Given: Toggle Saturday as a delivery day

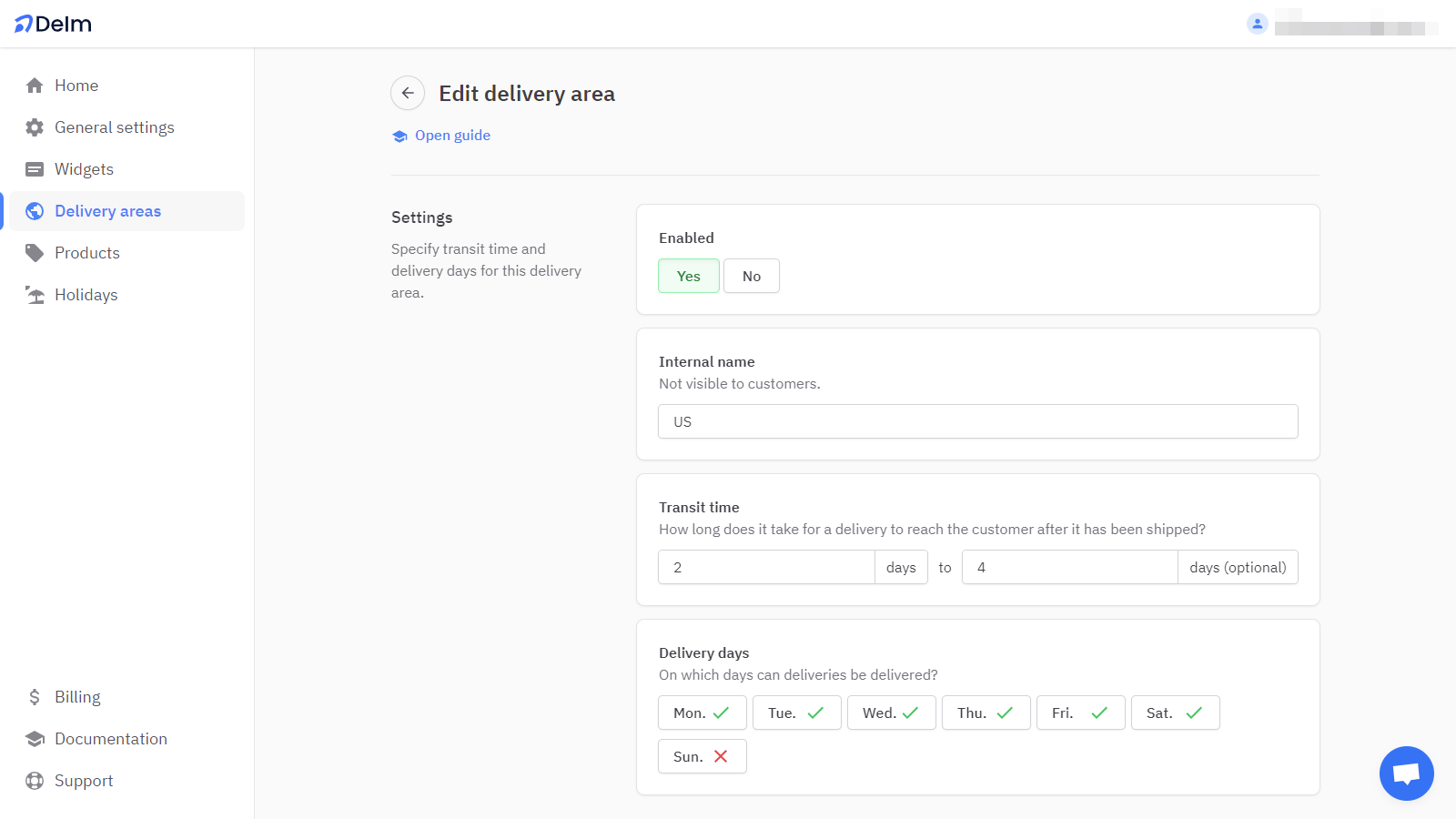Looking at the screenshot, I should [1175, 713].
